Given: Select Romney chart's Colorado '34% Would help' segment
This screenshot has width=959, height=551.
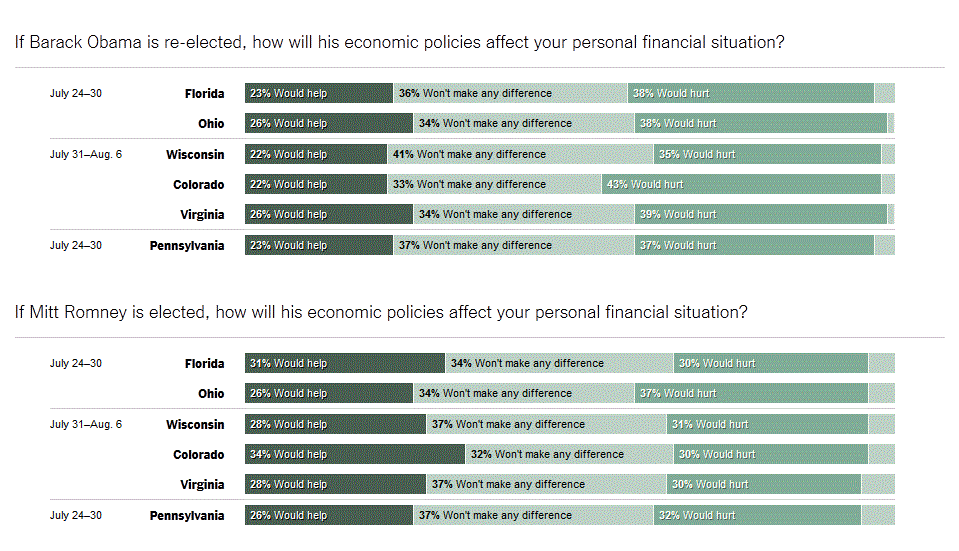Looking at the screenshot, I should [x=355, y=455].
